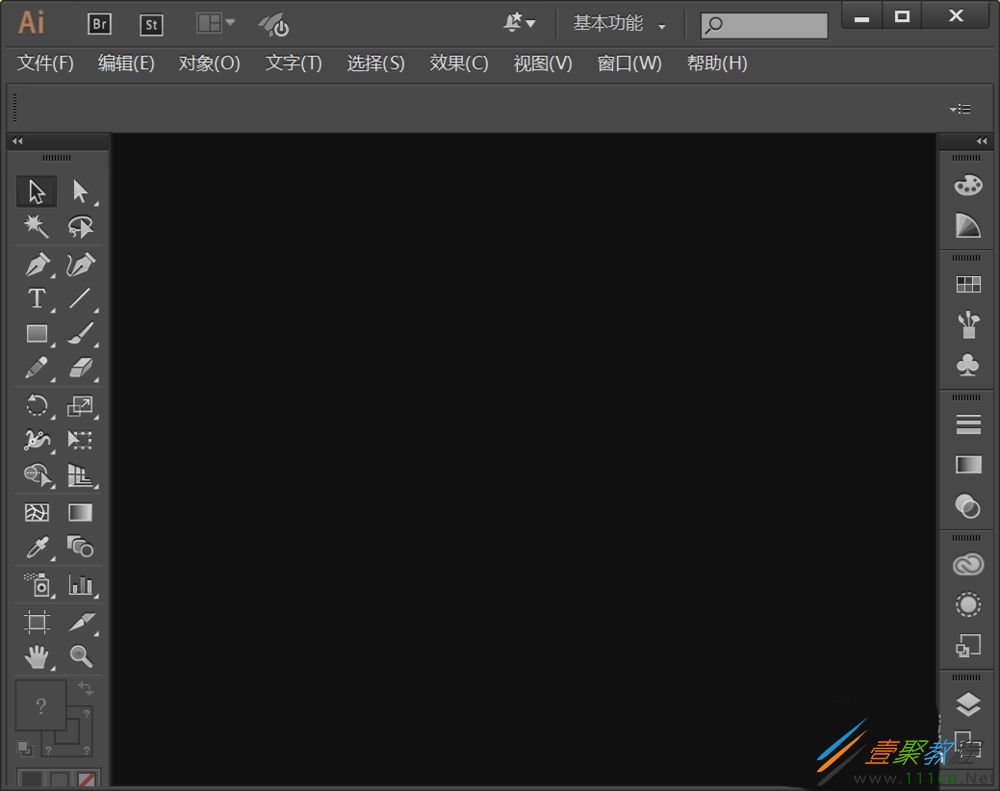Screen dimensions: 1000x791
Task: Select the Rectangle tool
Action: (x=36, y=333)
